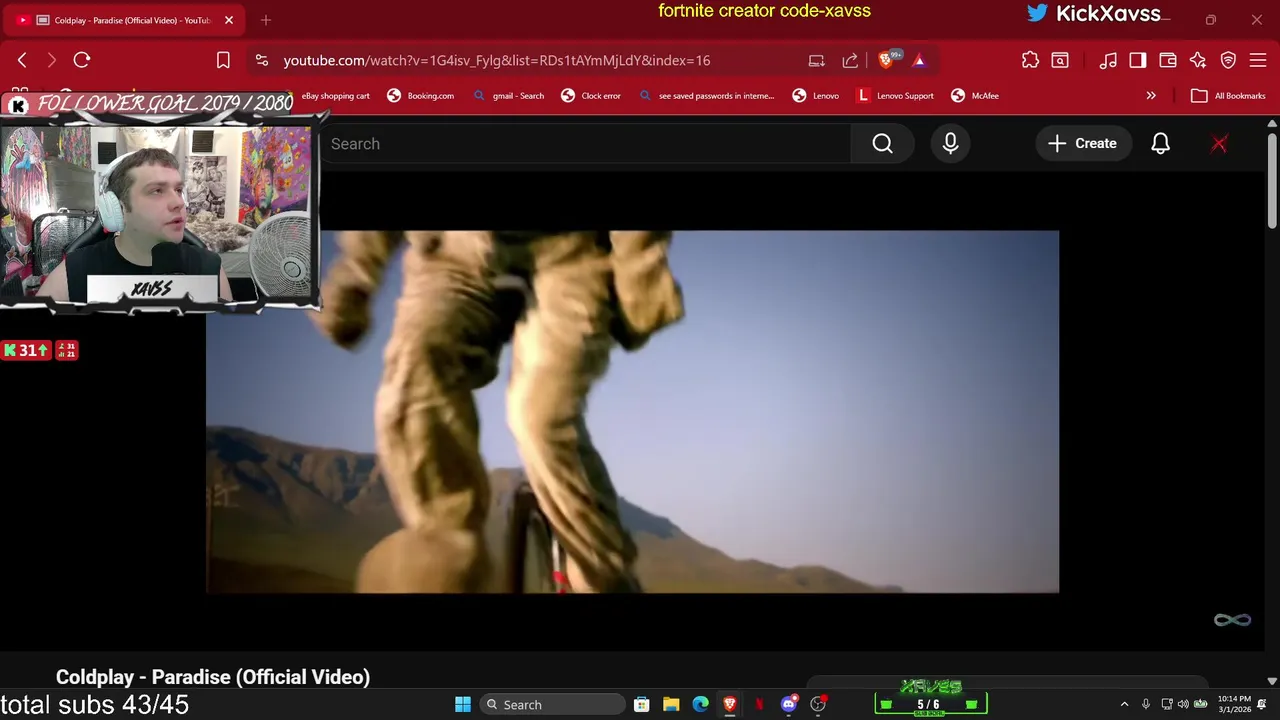This screenshot has height=720, width=1280.
Task: Open Microsoft Store from the taskbar
Action: pyautogui.click(x=642, y=705)
